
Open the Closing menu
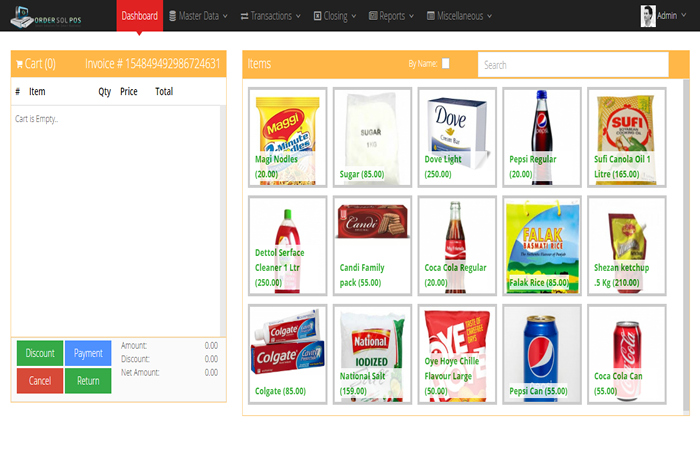click(335, 16)
